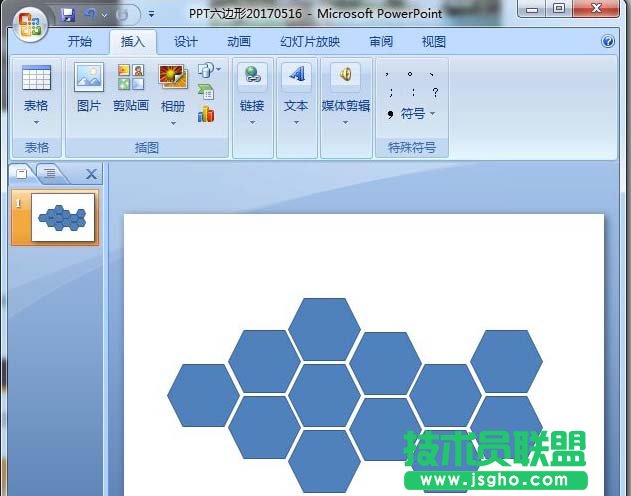Click the 图片 (Picture) insert icon
Image resolution: width=631 pixels, height=496 pixels.
[89, 78]
